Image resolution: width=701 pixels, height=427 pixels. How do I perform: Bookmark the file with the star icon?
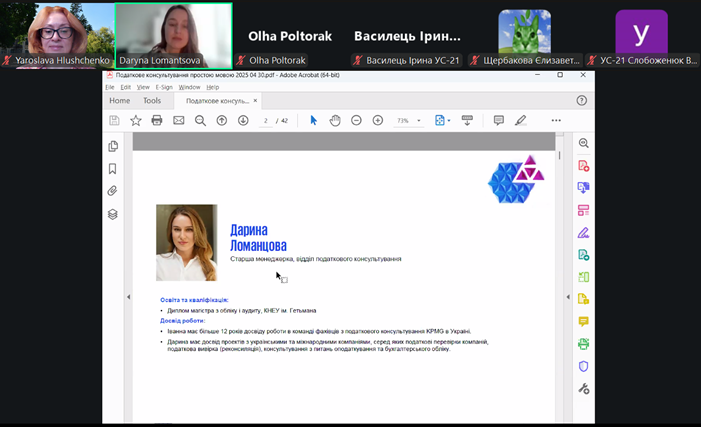136,121
